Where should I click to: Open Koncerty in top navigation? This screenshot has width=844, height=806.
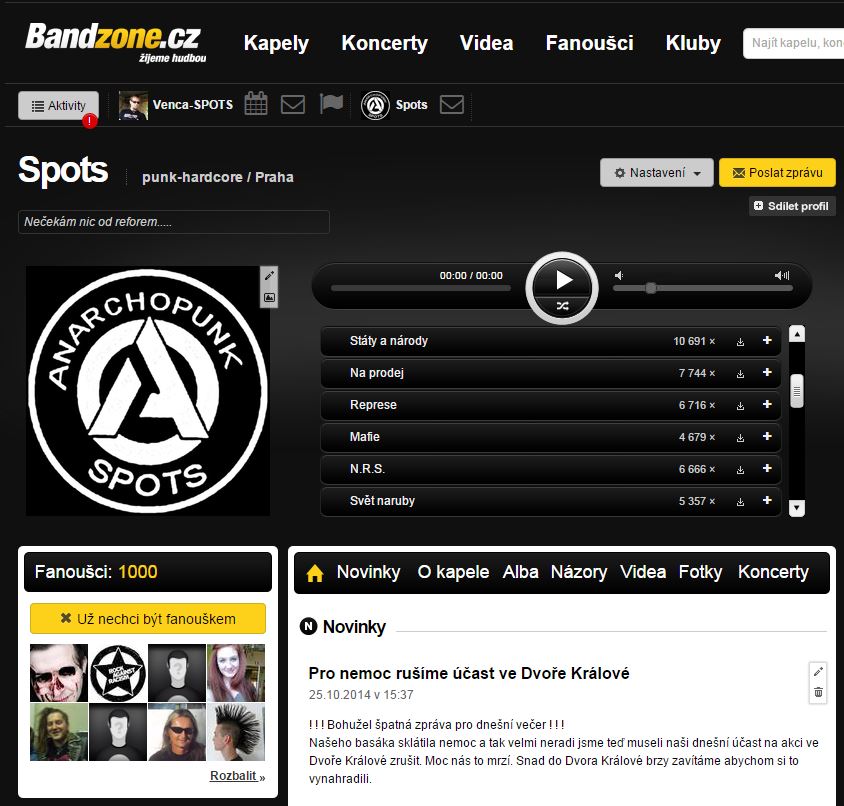pos(384,43)
